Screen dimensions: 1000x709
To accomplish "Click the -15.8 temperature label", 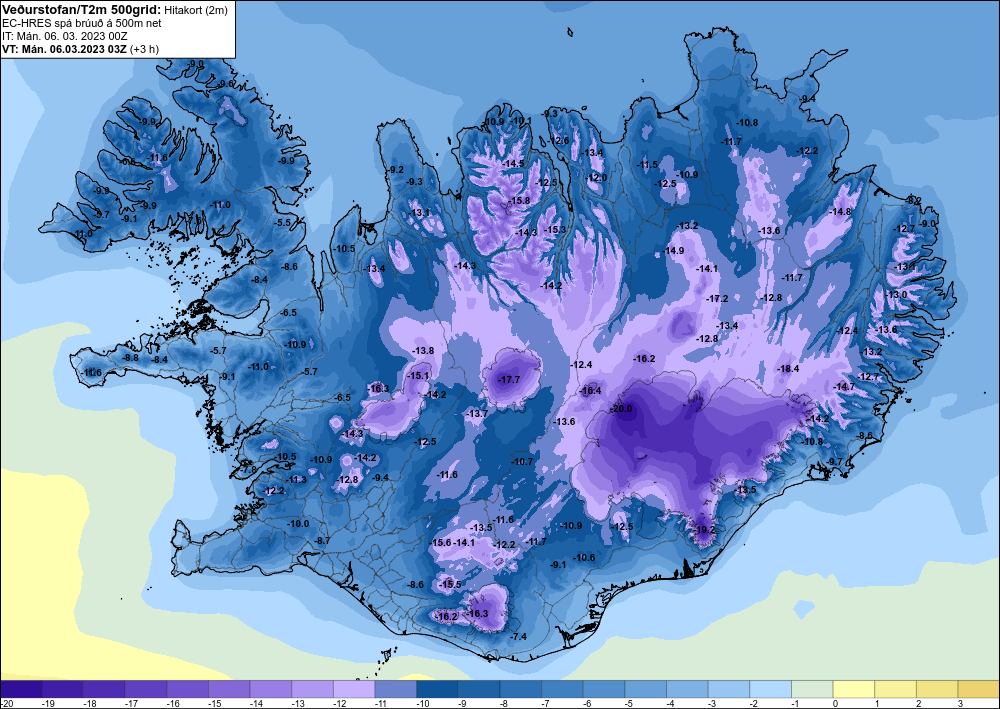I will (519, 201).
